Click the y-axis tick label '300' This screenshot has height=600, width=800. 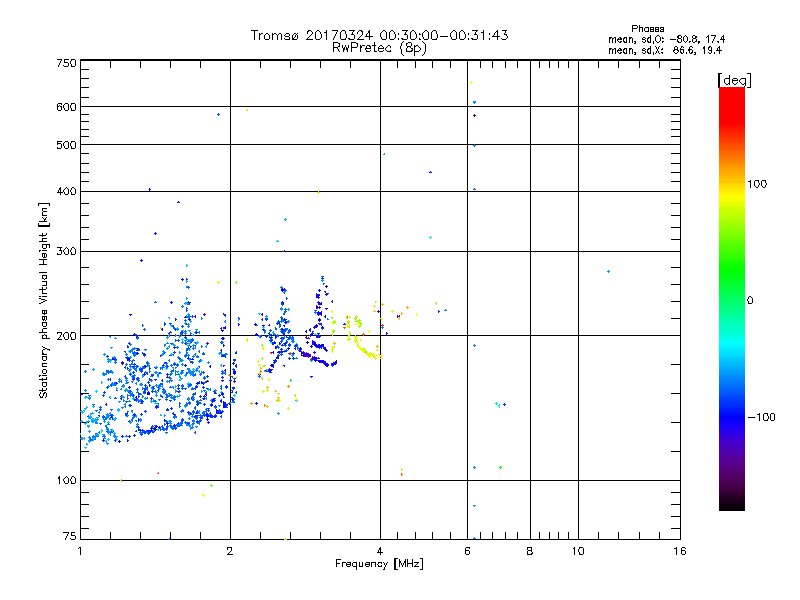coord(66,252)
